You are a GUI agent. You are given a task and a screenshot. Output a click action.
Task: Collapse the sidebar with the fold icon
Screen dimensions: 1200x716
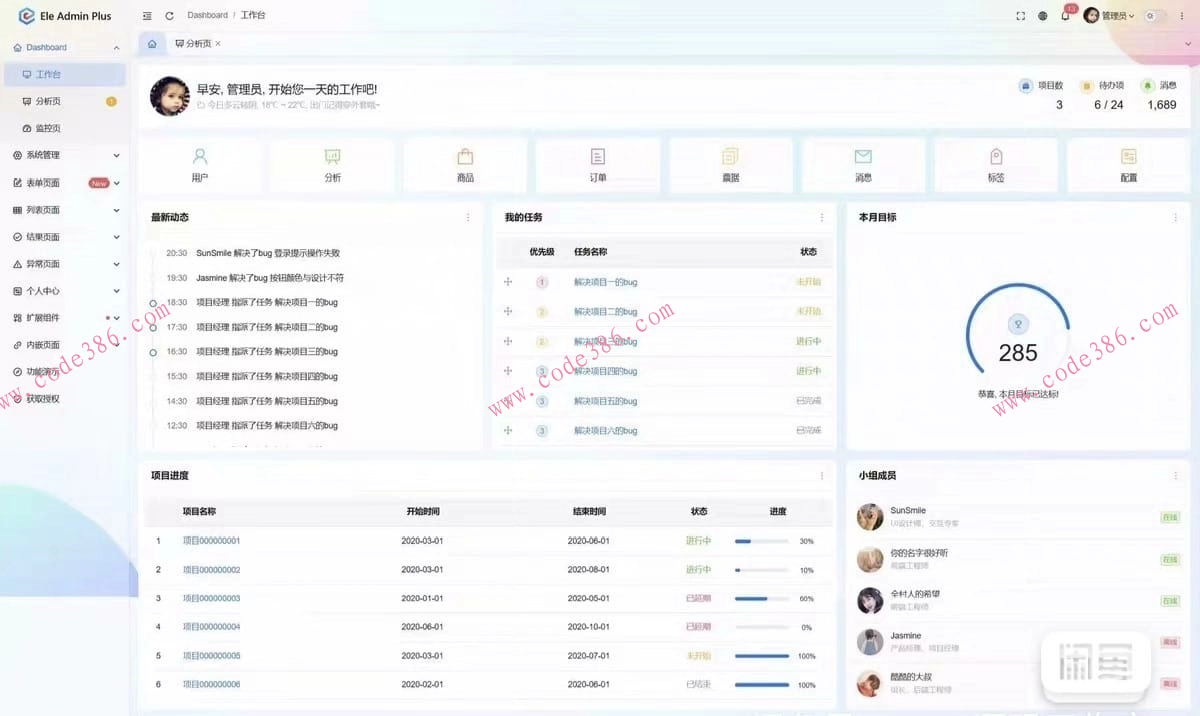(147, 16)
